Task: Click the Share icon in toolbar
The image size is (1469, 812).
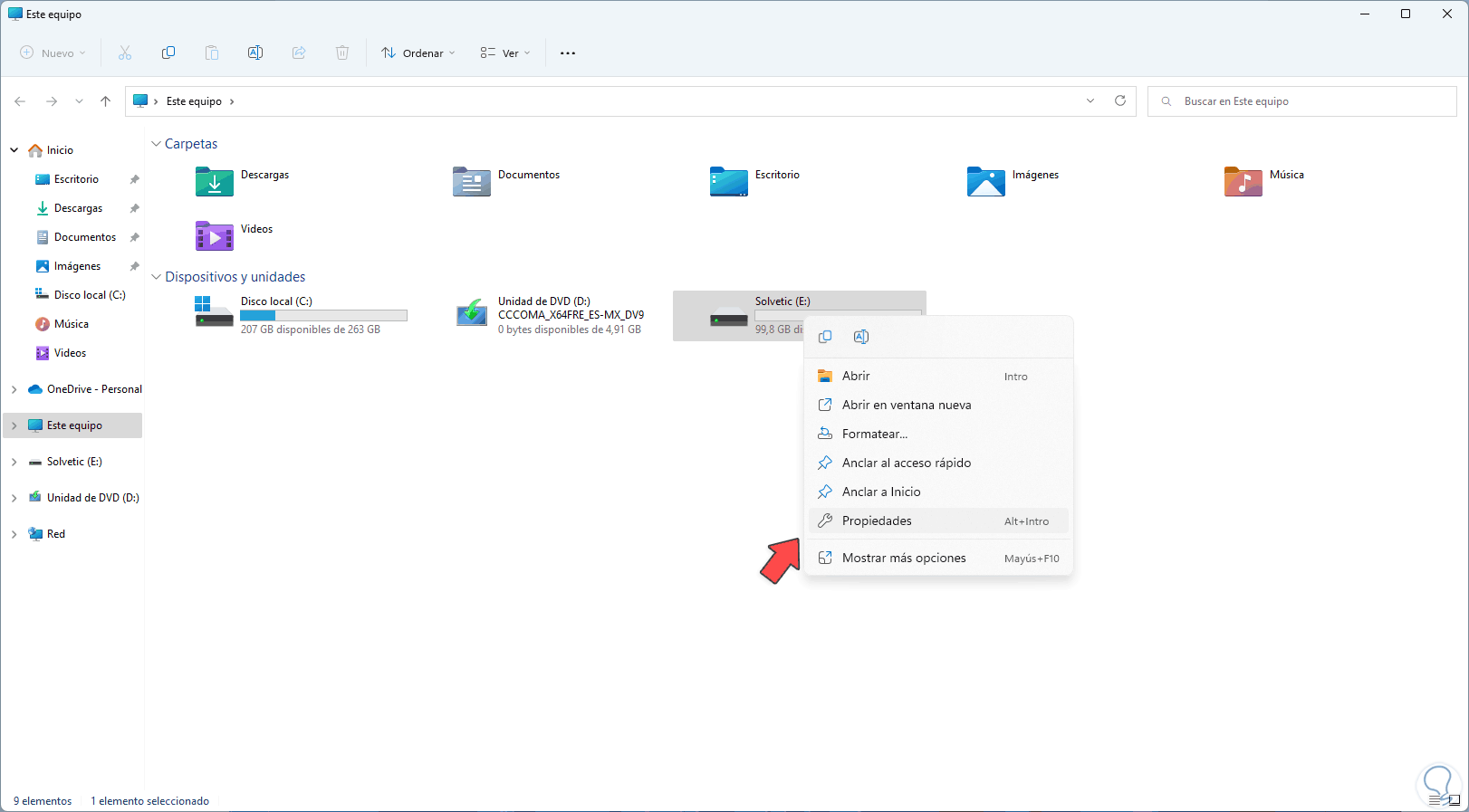Action: point(299,53)
